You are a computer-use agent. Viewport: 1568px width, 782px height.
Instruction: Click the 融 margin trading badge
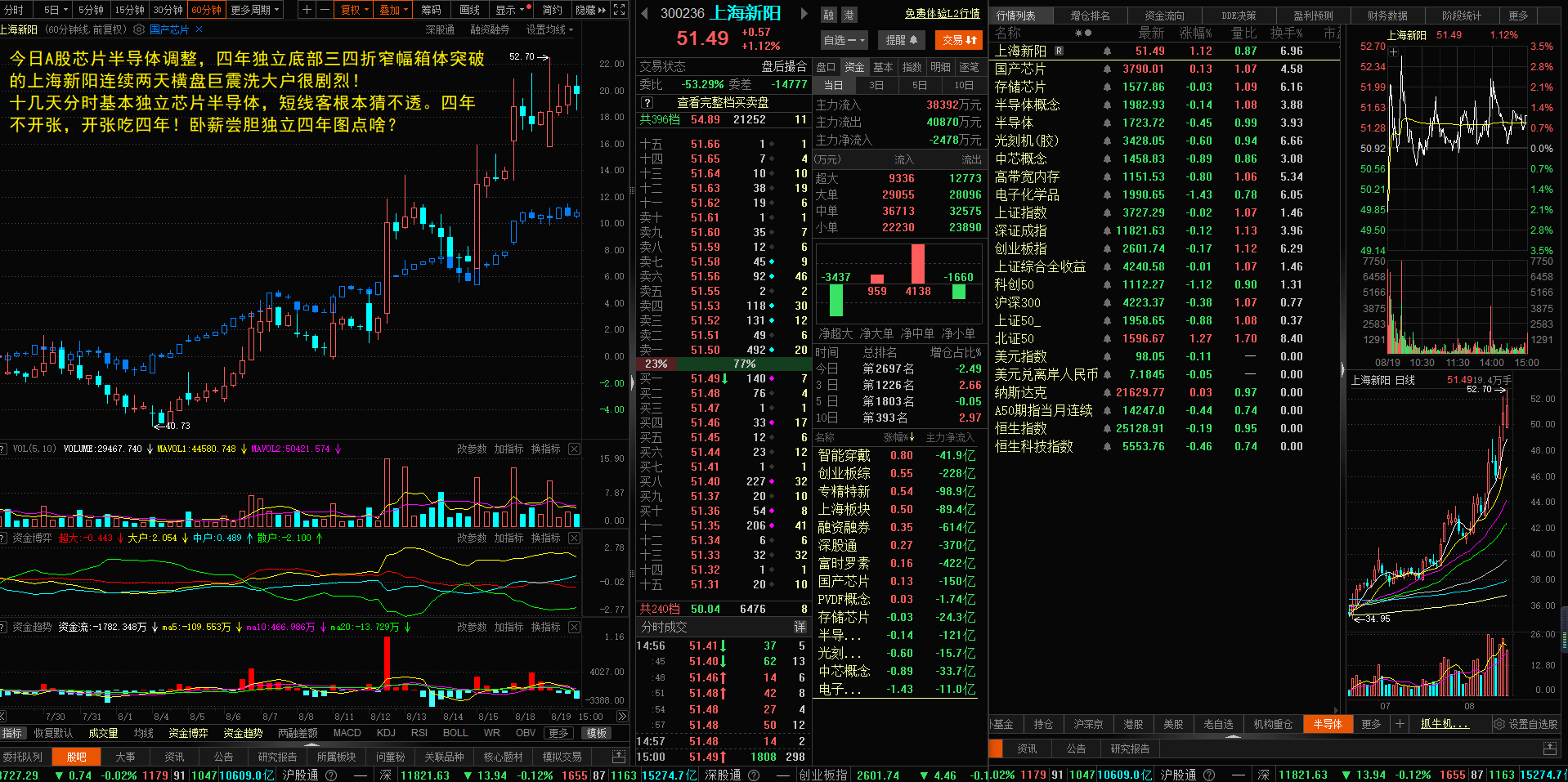pos(828,15)
